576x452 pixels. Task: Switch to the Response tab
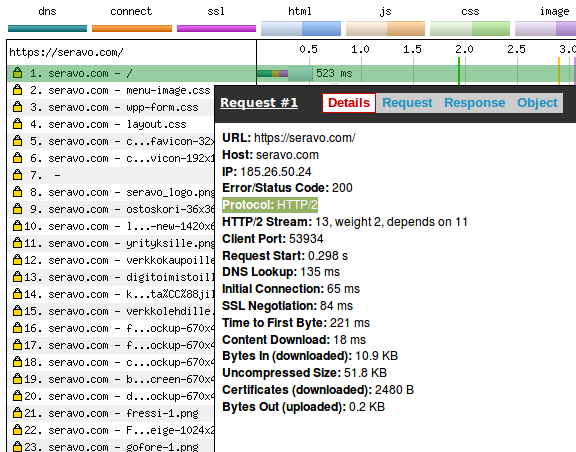[x=475, y=103]
